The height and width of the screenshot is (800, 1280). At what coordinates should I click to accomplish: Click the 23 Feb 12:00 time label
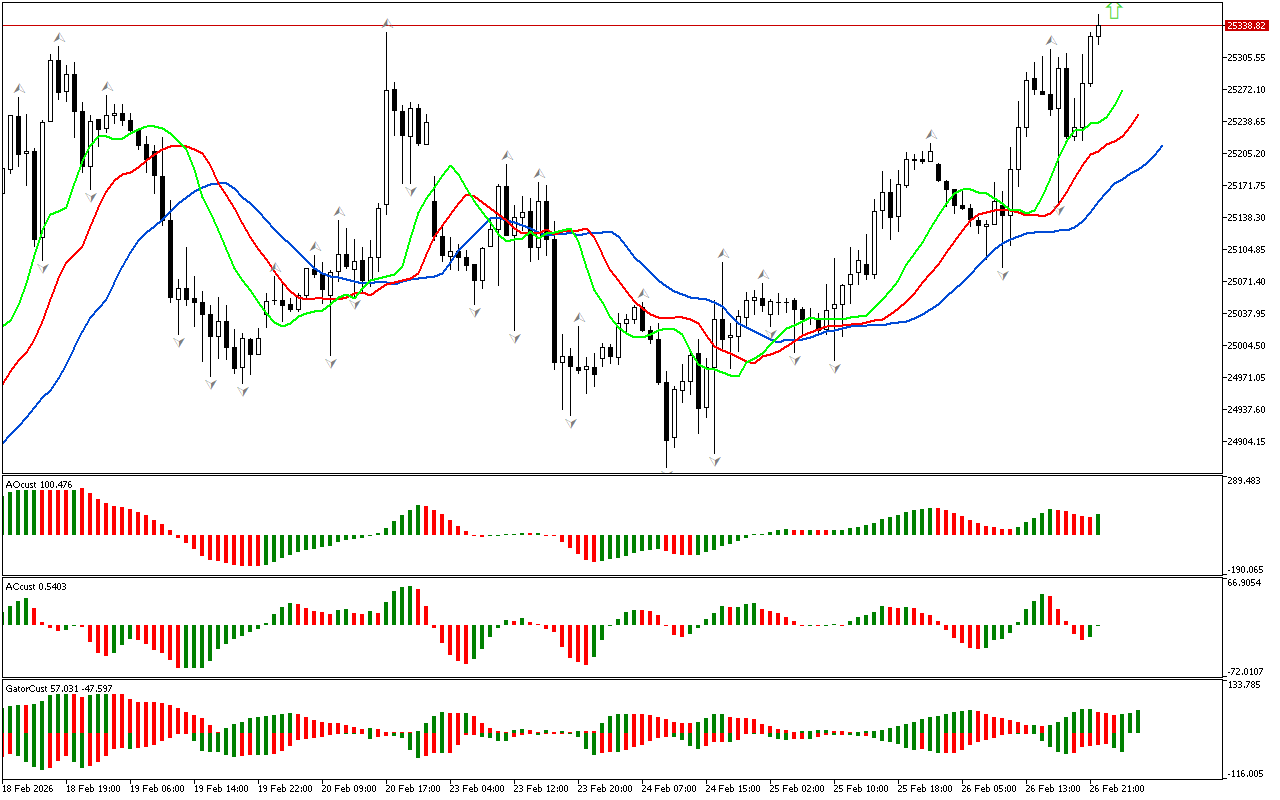click(x=541, y=788)
